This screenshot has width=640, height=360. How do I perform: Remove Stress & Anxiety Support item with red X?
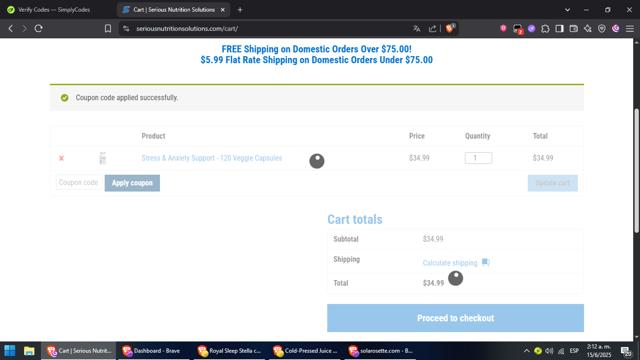[62, 158]
